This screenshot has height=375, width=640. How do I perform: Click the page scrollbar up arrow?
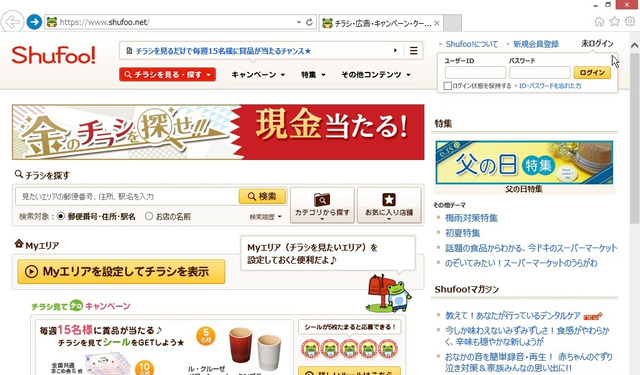point(634,45)
